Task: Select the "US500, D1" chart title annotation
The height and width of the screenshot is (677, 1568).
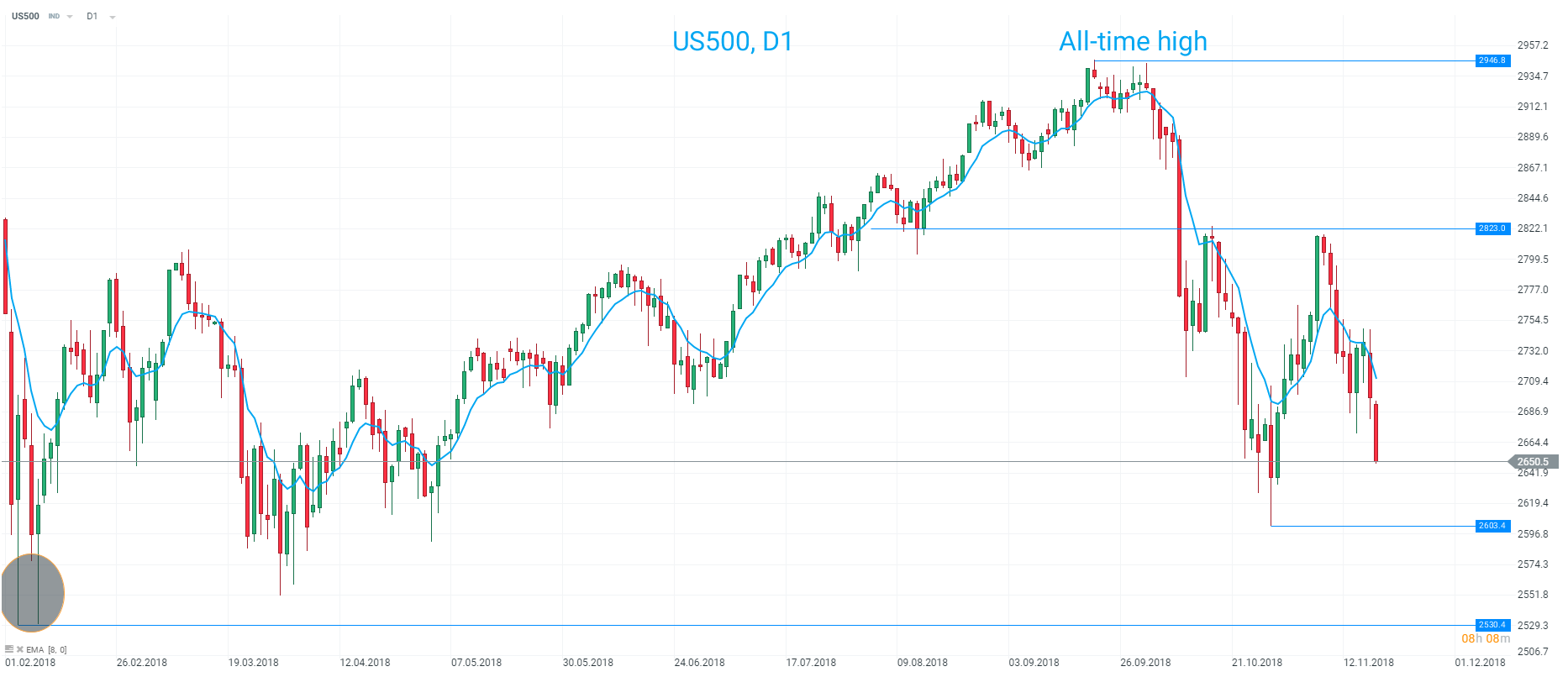Action: (732, 41)
